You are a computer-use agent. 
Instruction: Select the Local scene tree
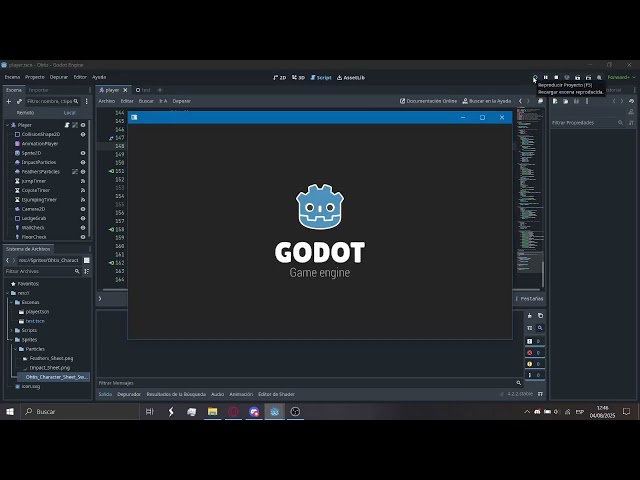point(69,113)
